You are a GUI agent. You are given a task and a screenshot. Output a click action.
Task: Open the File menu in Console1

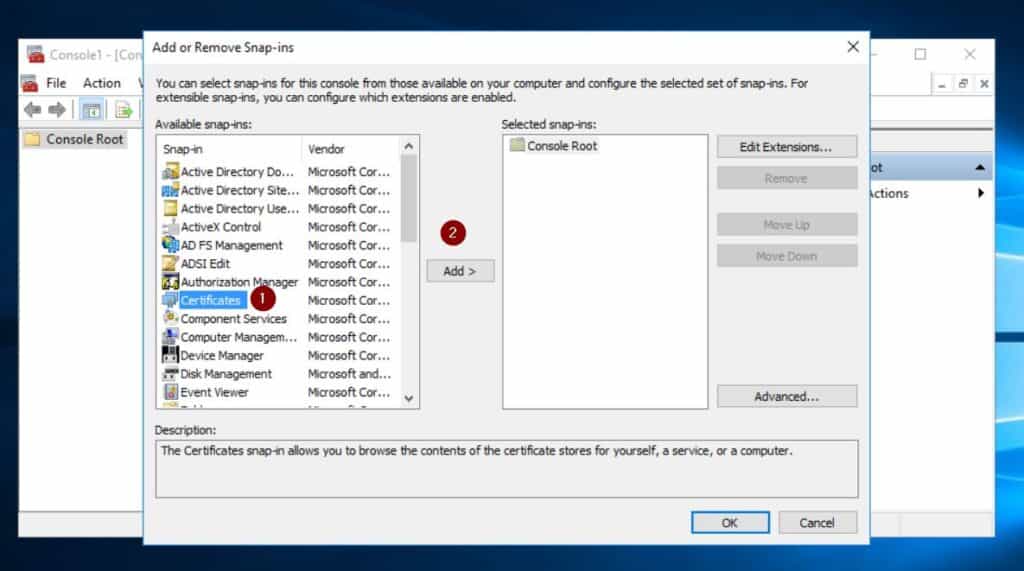pyautogui.click(x=56, y=83)
